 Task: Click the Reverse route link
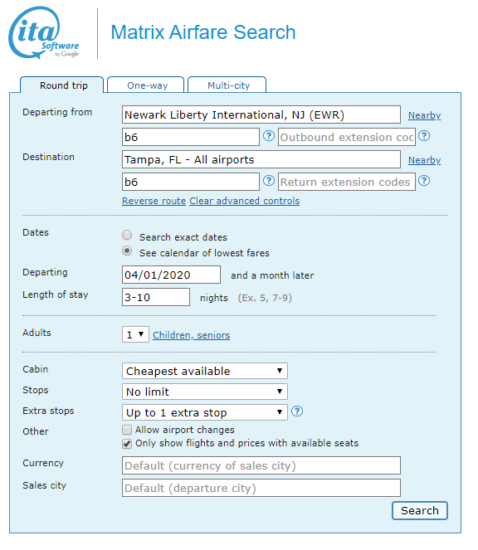tap(154, 201)
